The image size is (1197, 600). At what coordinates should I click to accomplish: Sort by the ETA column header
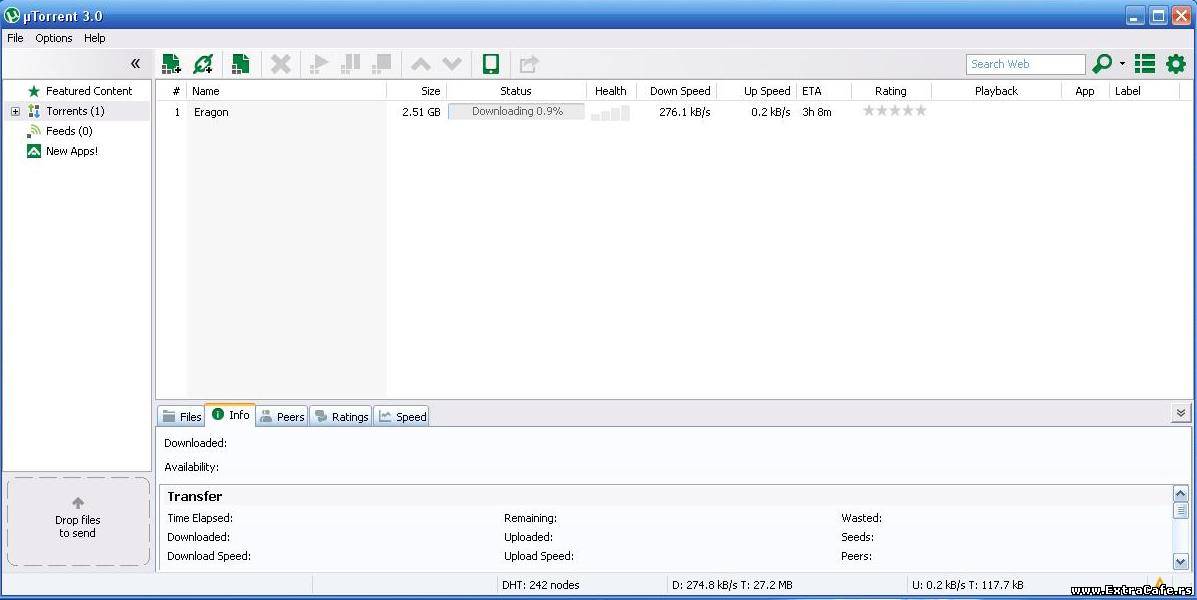824,91
